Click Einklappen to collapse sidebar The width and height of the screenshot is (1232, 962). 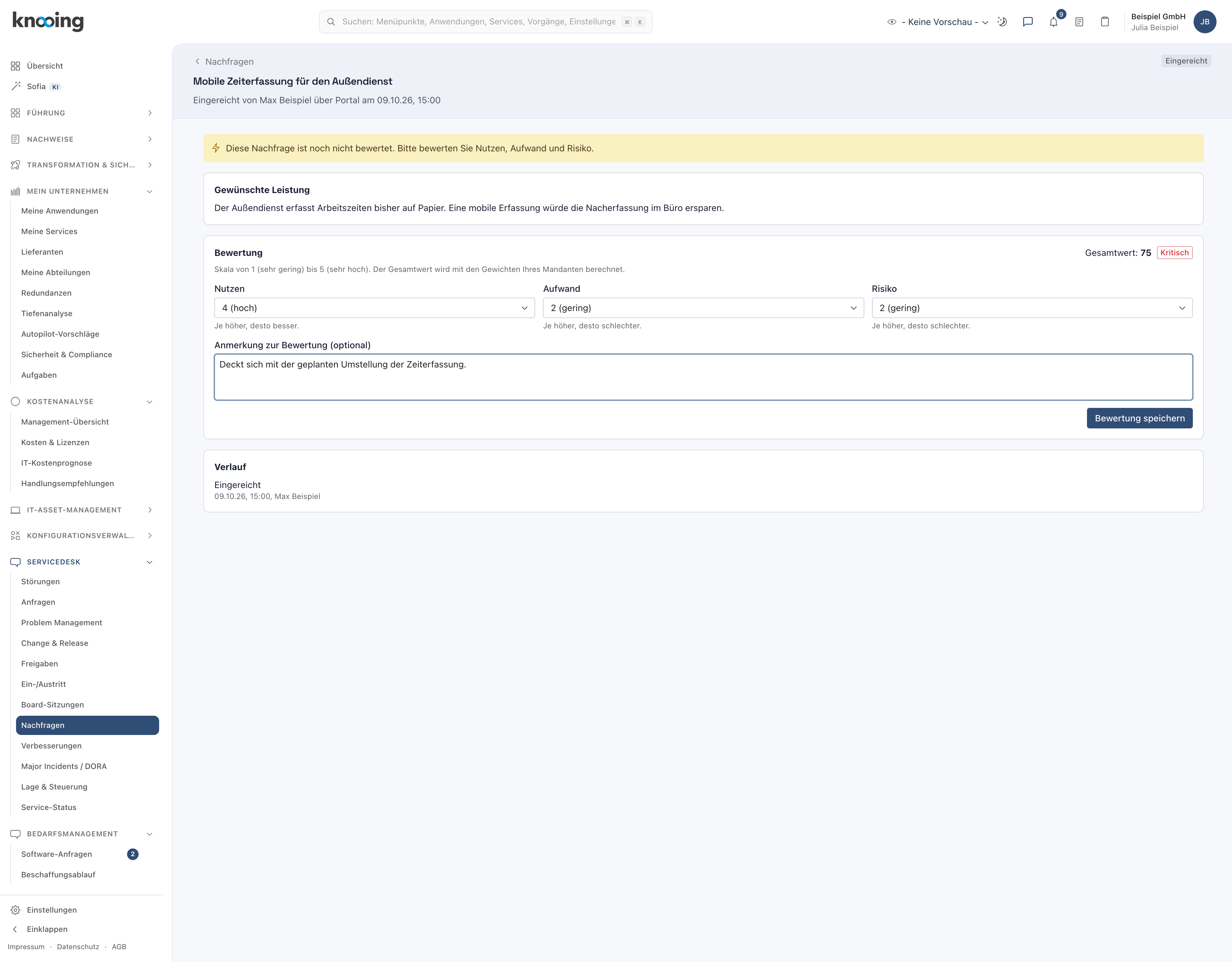(x=39, y=929)
